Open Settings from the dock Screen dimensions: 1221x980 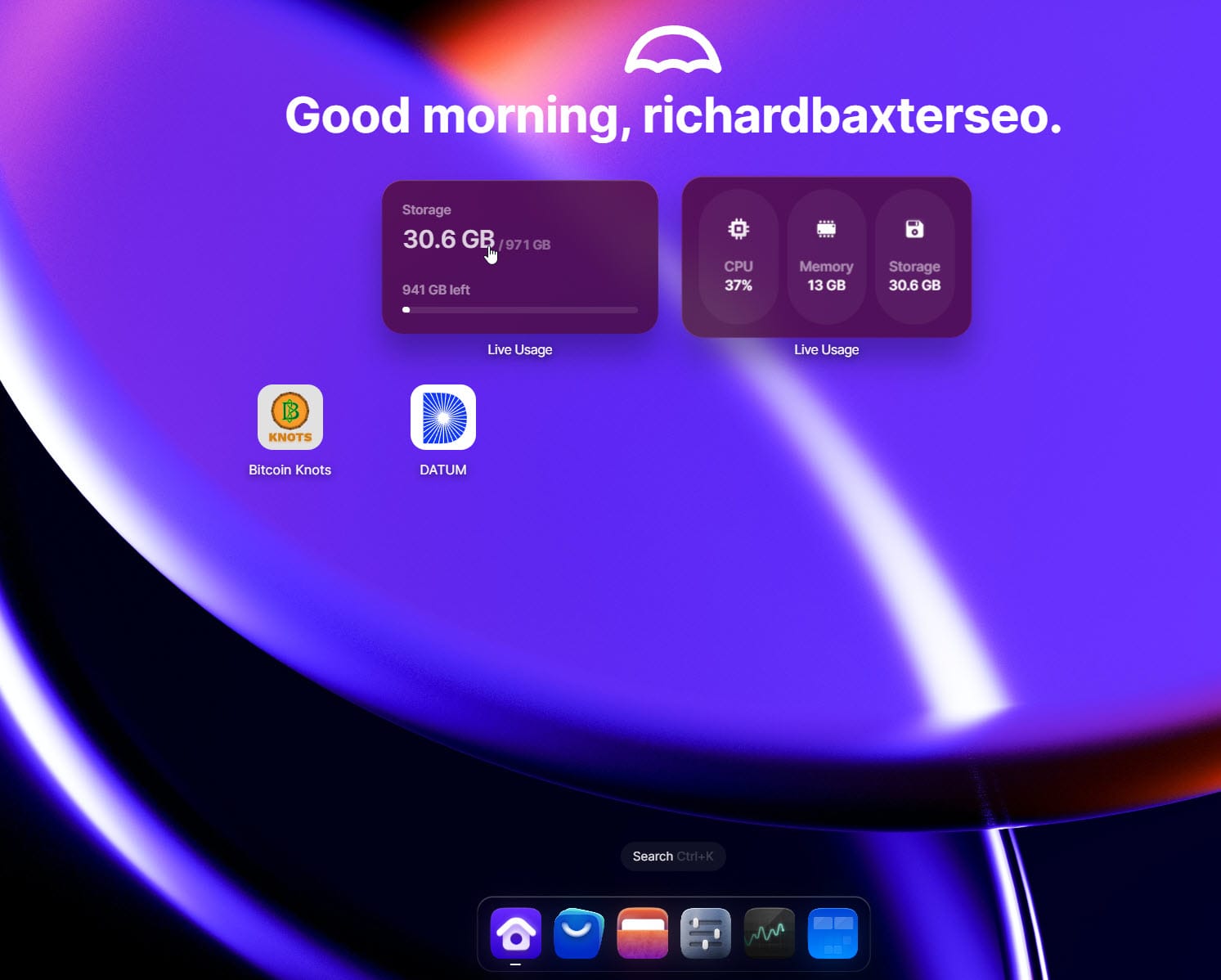(x=705, y=933)
